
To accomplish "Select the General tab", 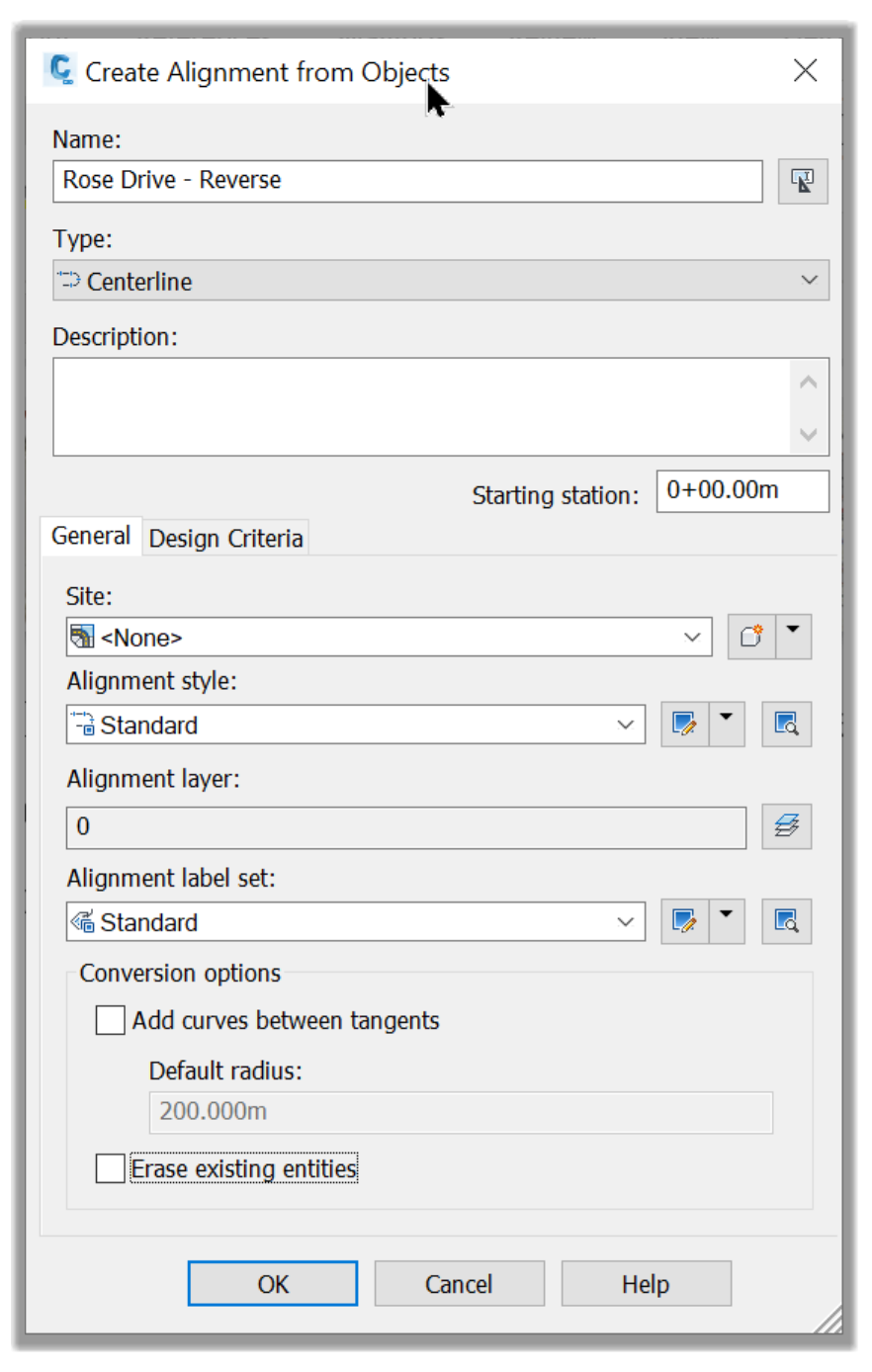I will 91,536.
